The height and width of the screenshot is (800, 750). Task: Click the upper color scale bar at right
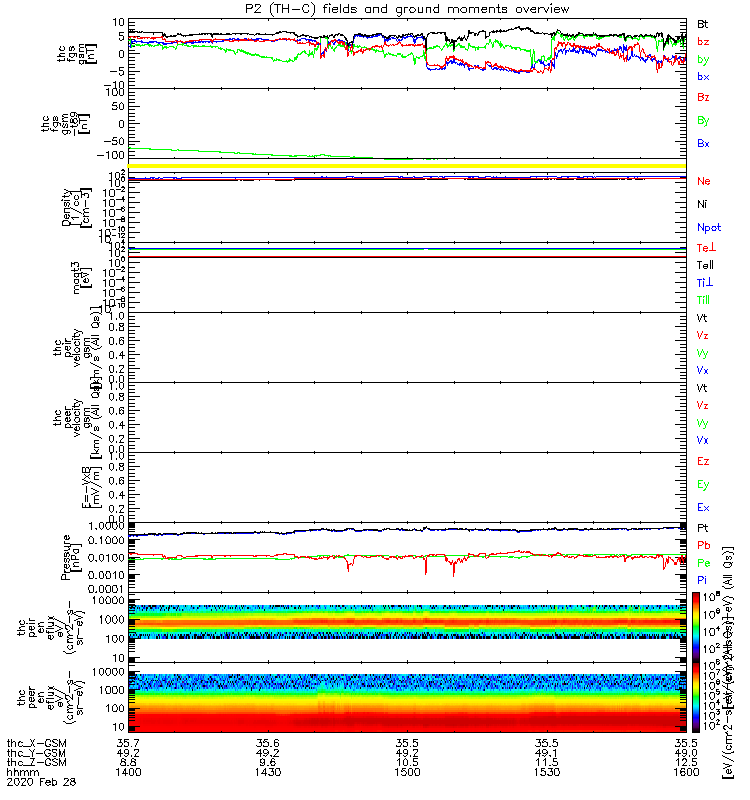tap(696, 627)
